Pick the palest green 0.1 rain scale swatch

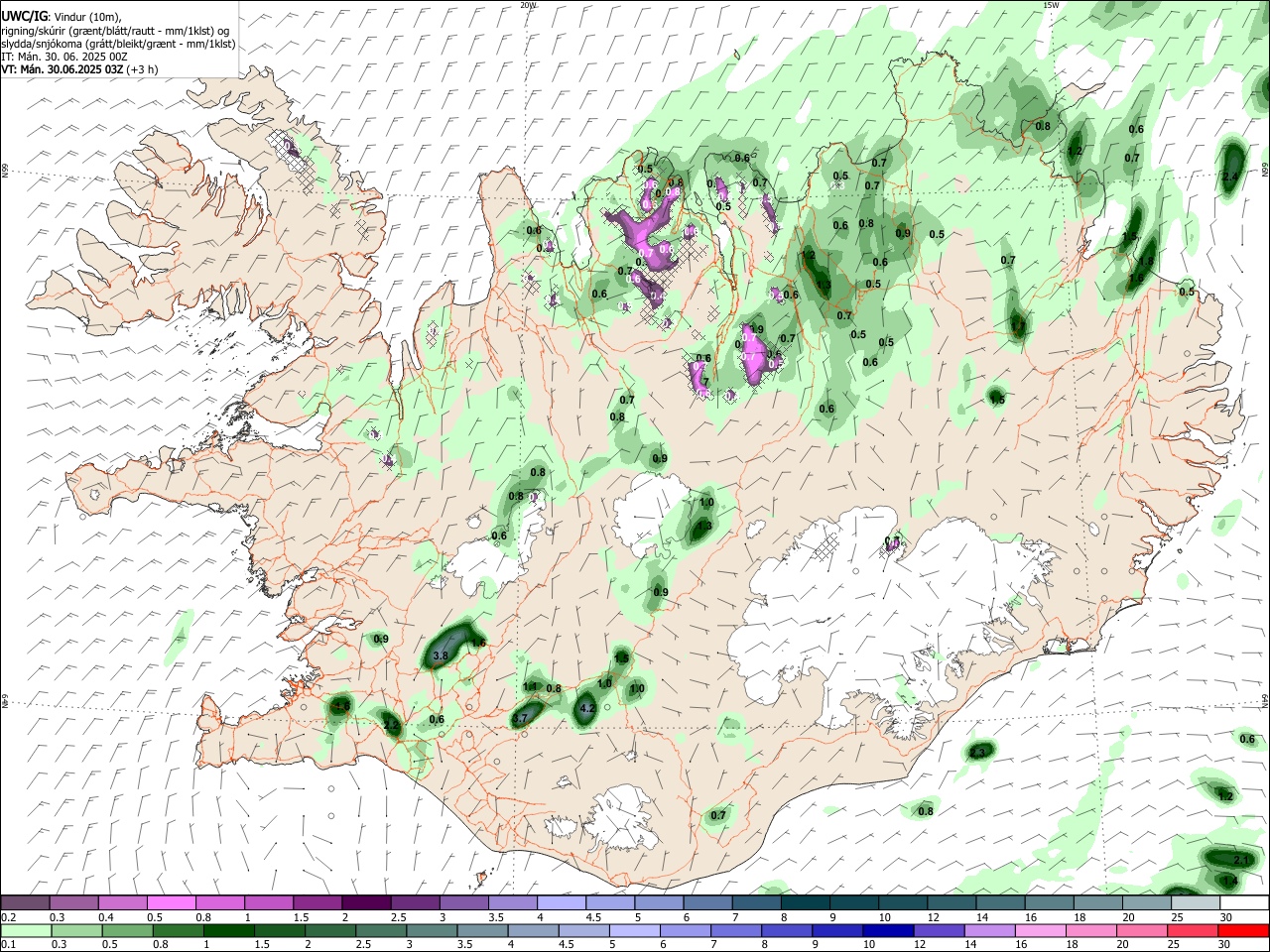[25, 930]
